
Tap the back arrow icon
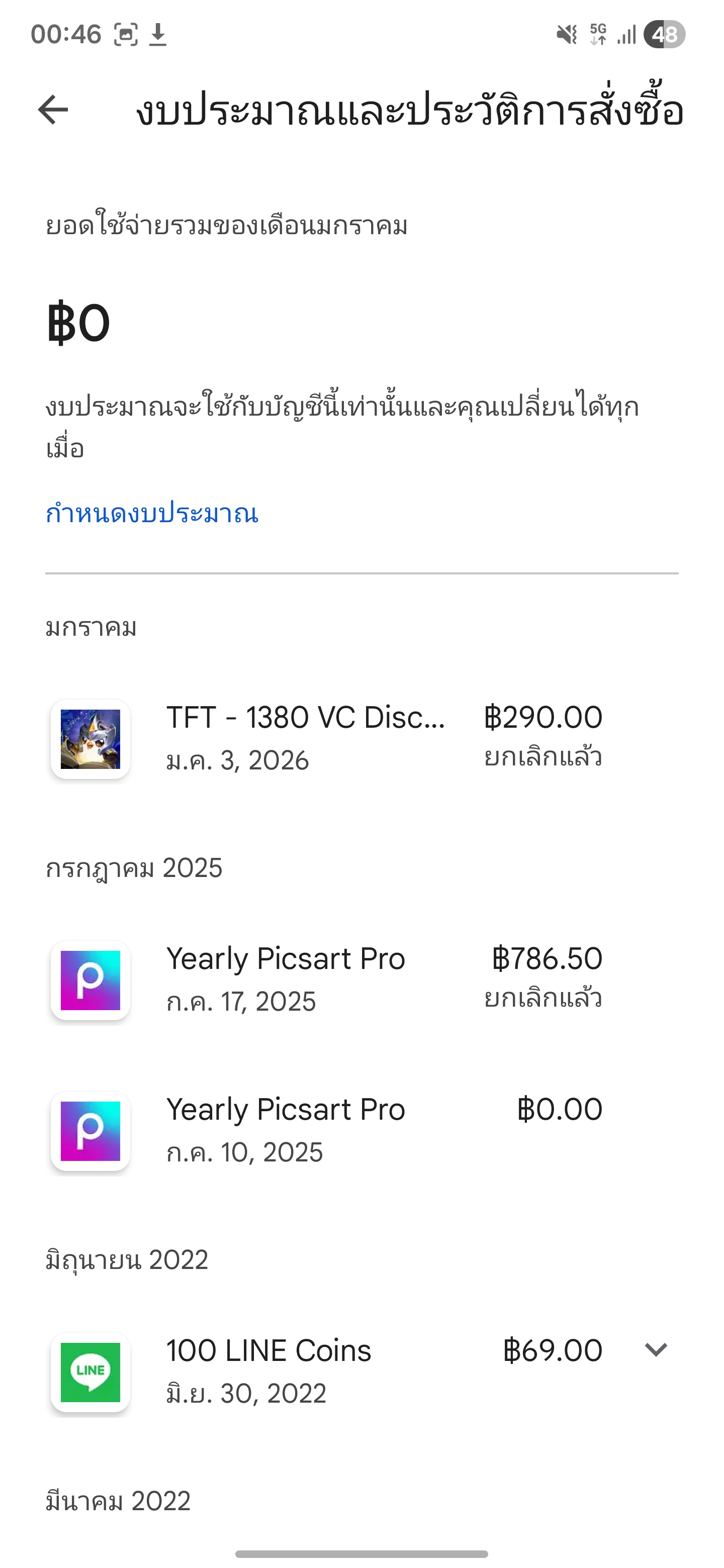pos(53,110)
